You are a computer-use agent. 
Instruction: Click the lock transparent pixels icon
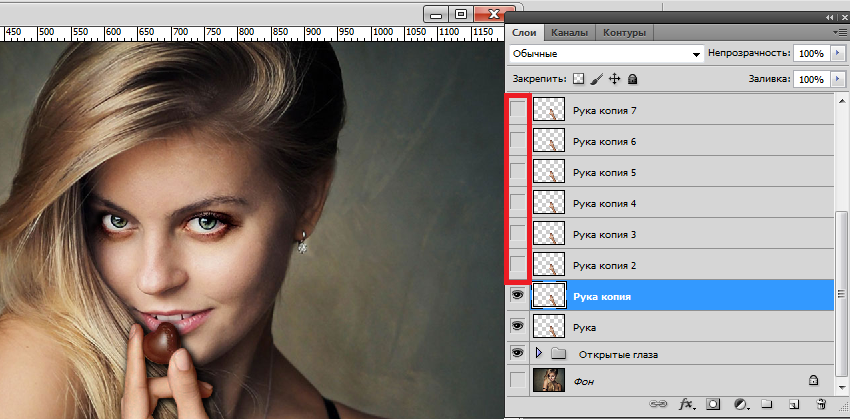[579, 79]
